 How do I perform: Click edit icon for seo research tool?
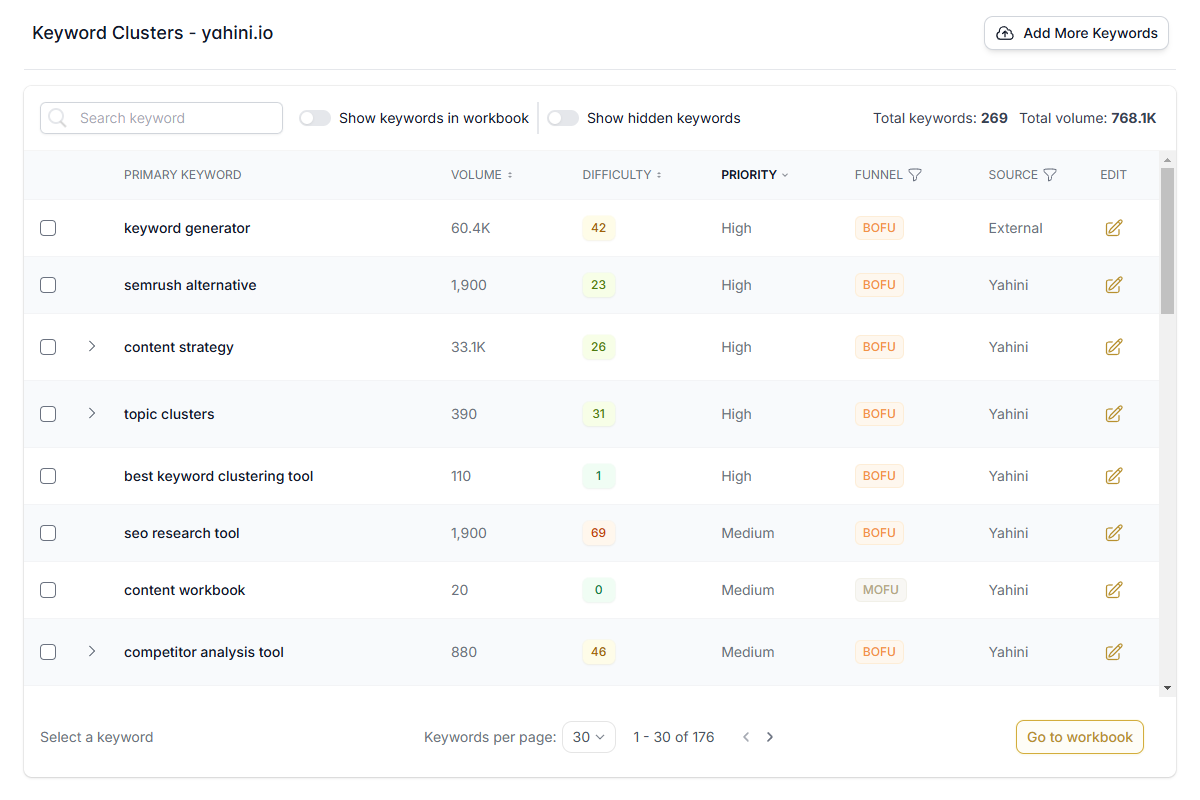[x=1113, y=533]
